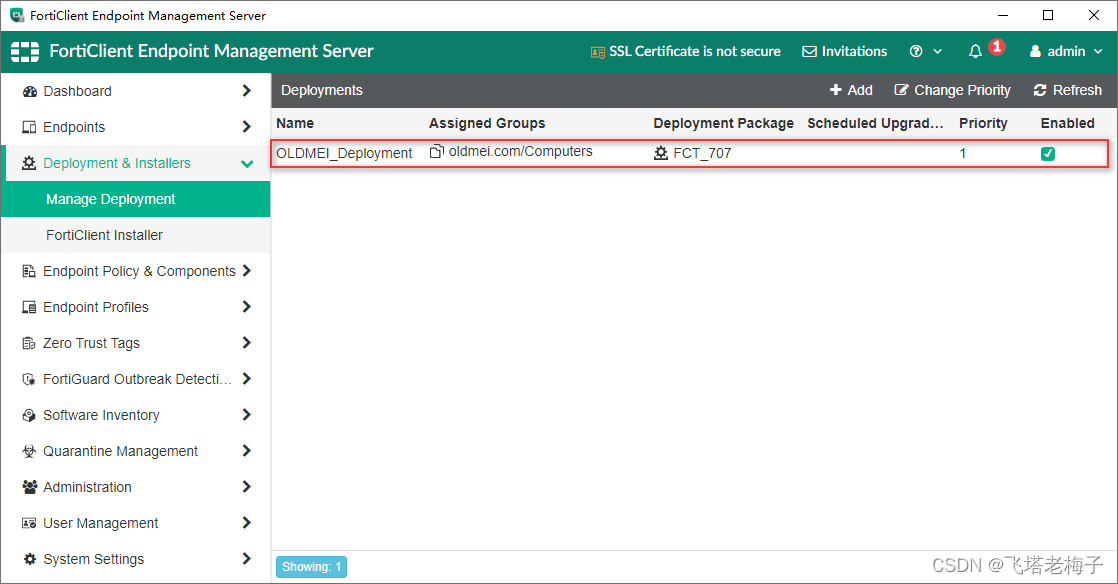Click the System Settings gear icon
Screen dimensions: 1118x584
point(29,559)
